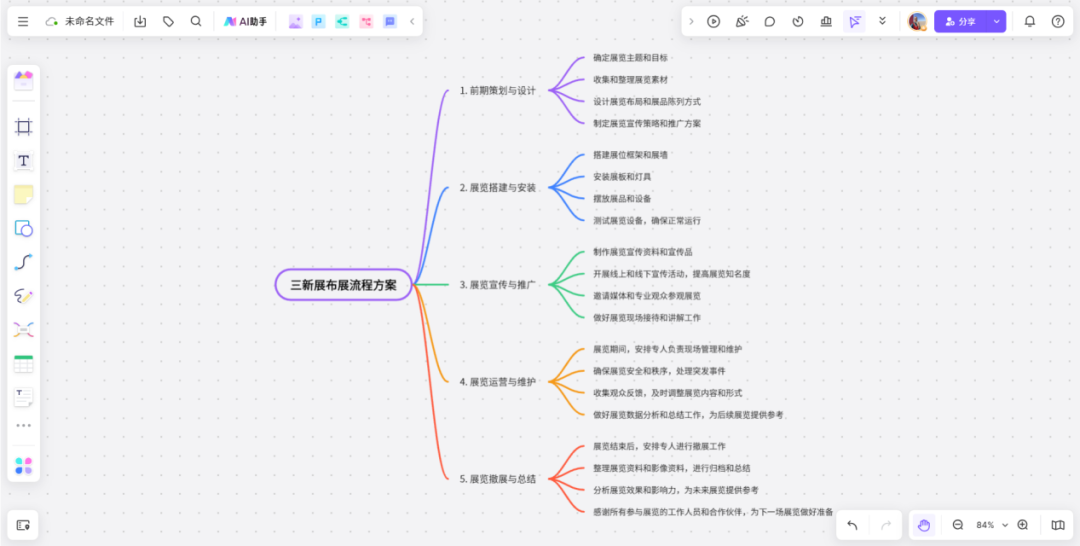
Task: Start presentation with the play icon
Action: pyautogui.click(x=714, y=22)
